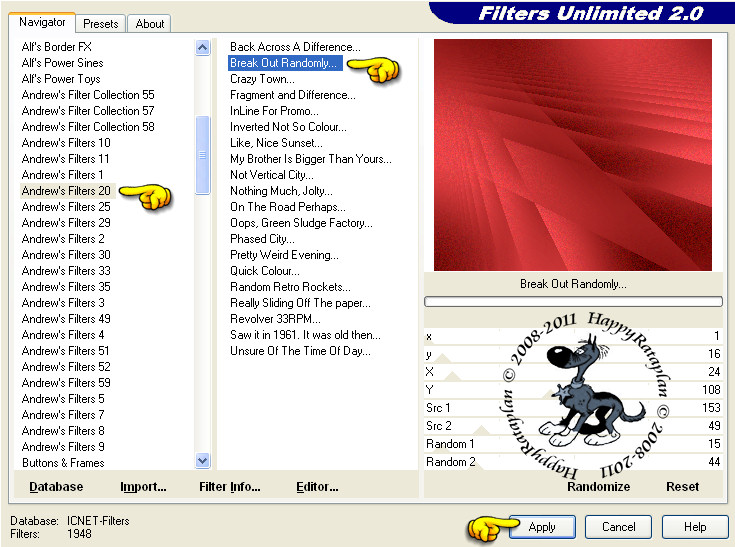Click the category list scroll-up arrow
This screenshot has height=547, width=735.
[x=202, y=47]
